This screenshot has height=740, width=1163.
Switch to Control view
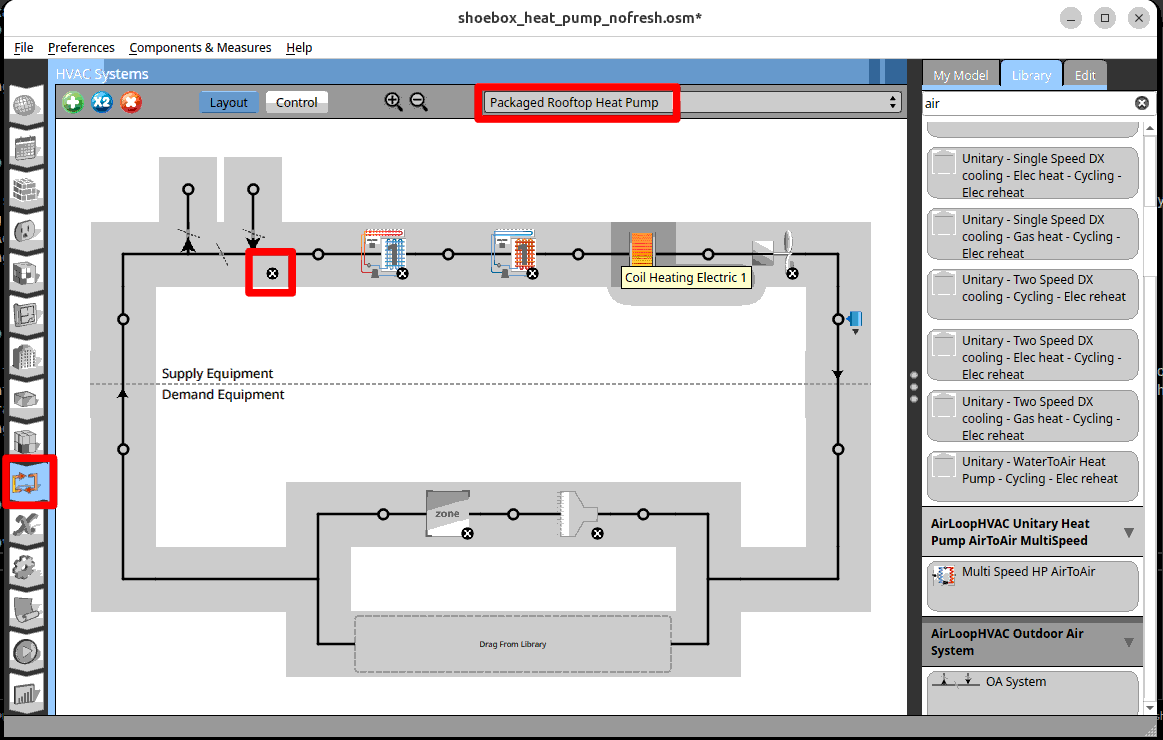point(297,102)
